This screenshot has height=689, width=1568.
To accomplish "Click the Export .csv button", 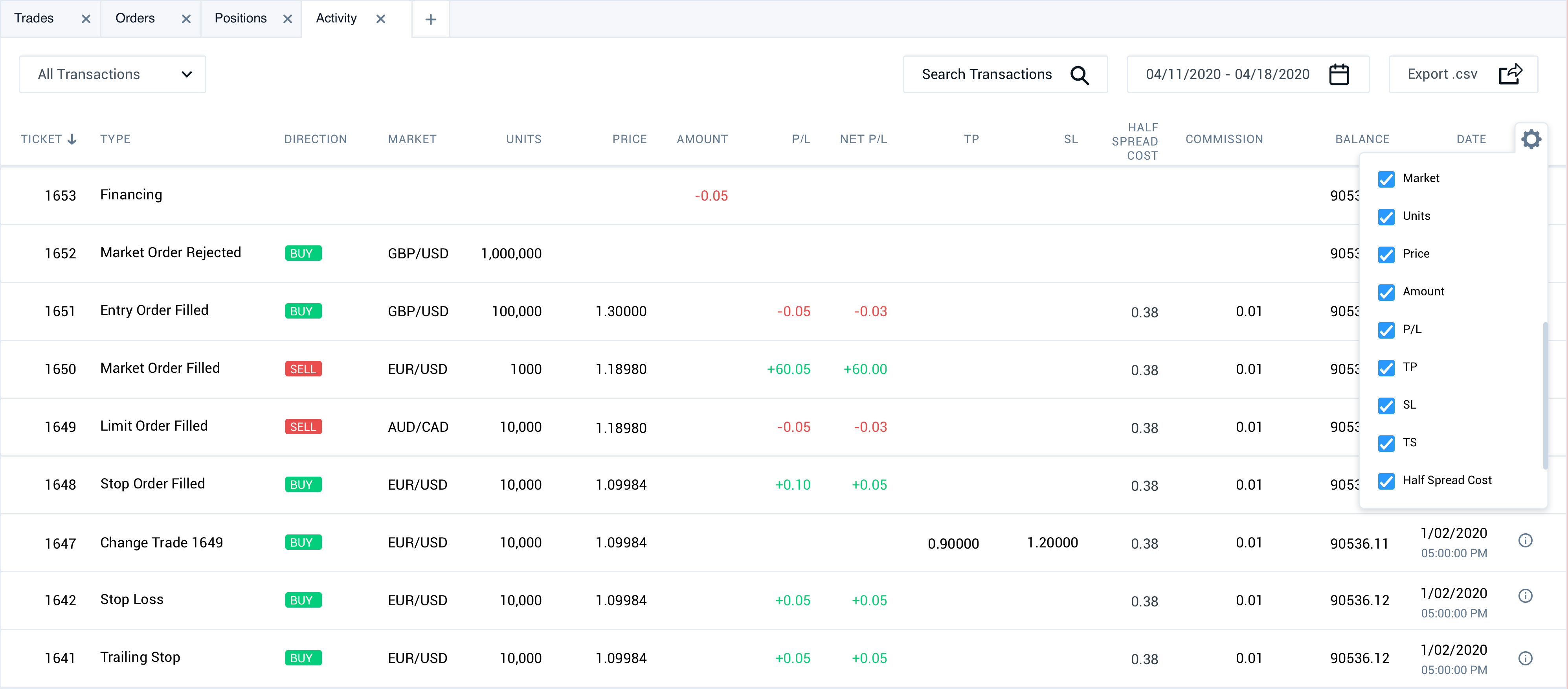I will (1442, 75).
